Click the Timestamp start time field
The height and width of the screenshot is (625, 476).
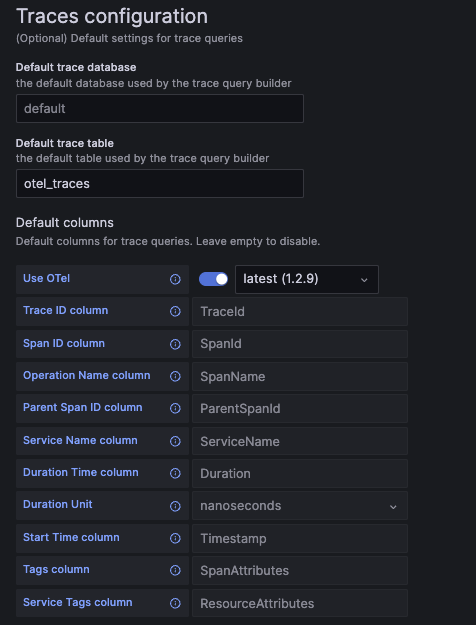click(x=300, y=539)
